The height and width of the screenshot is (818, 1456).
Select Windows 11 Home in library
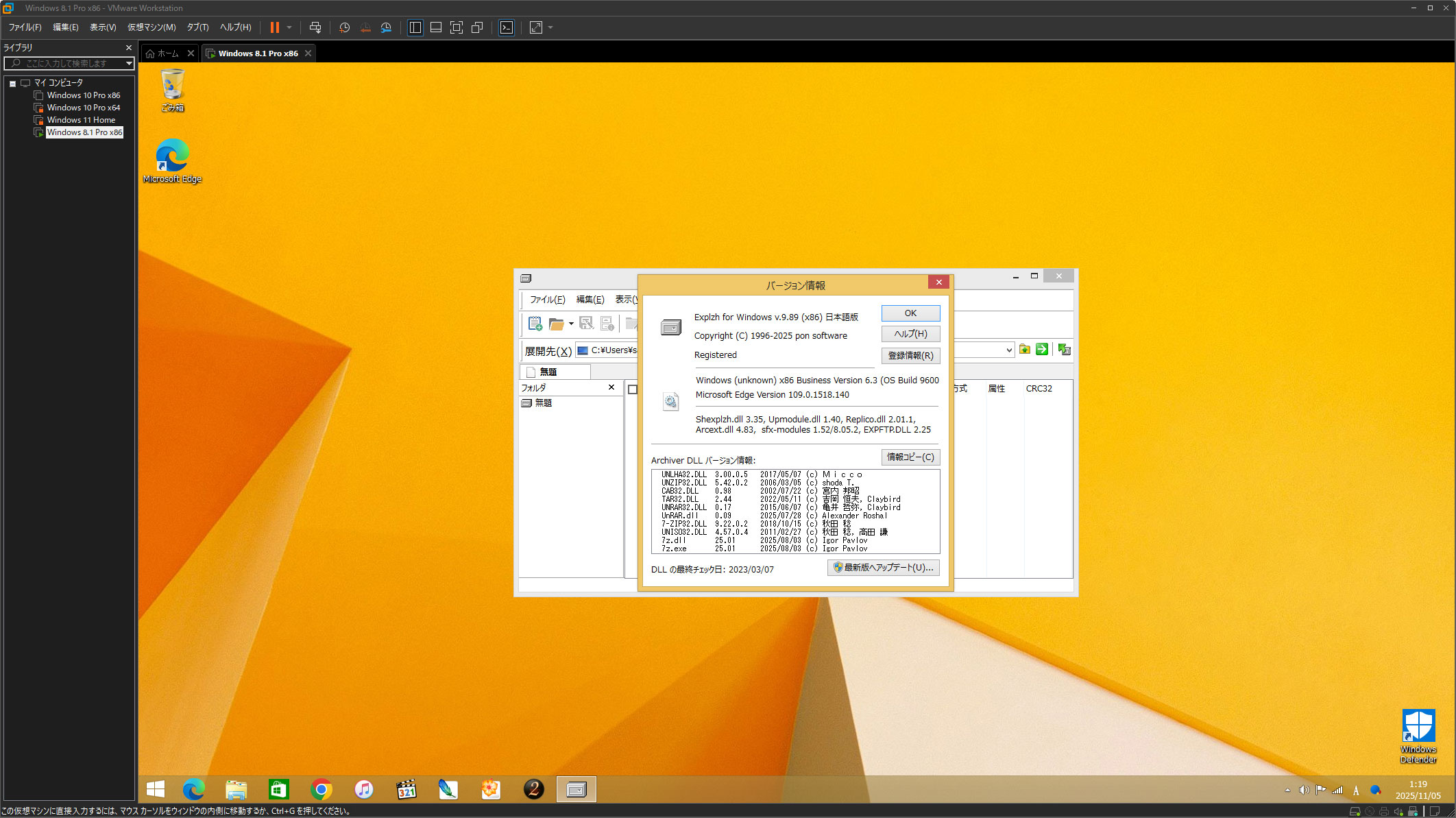(x=81, y=120)
